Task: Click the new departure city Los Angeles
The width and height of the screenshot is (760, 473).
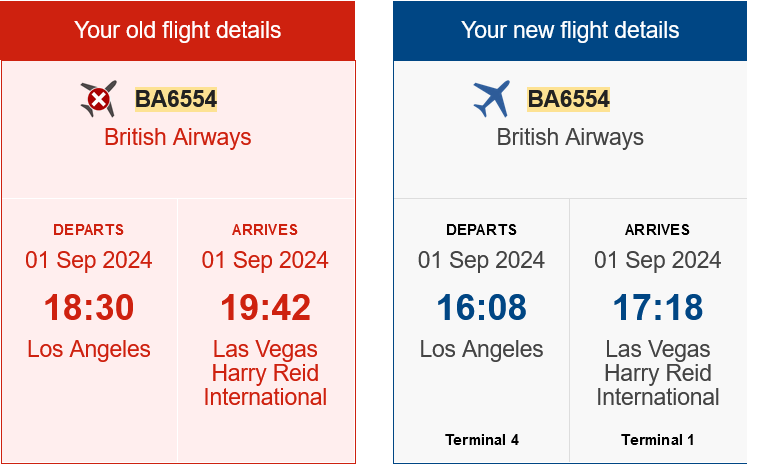Action: [x=481, y=350]
